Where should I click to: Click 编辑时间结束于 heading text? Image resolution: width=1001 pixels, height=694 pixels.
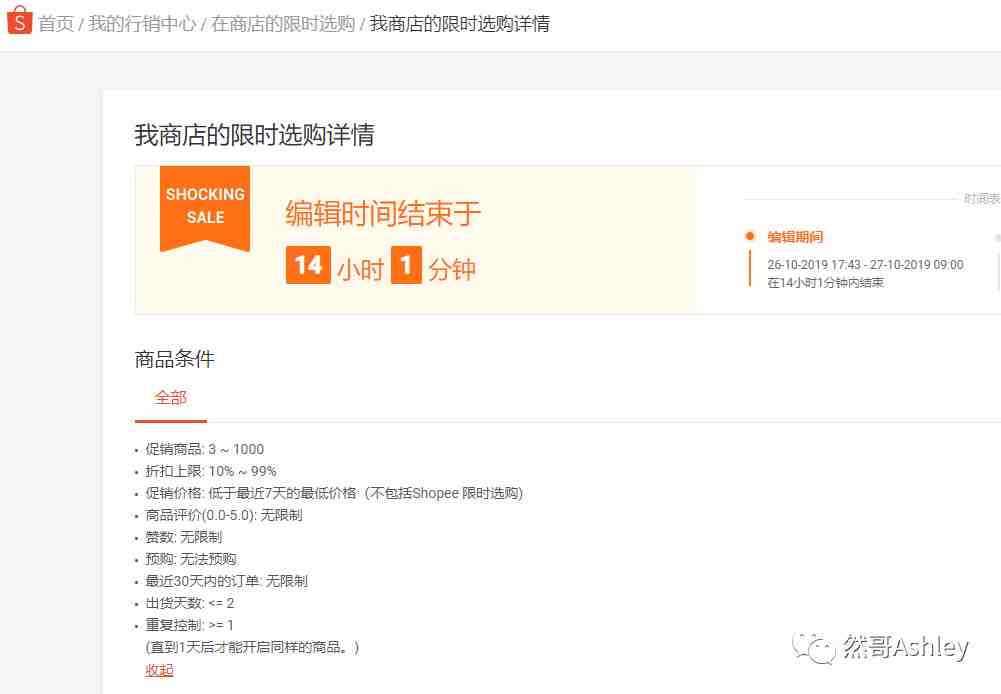click(x=383, y=213)
